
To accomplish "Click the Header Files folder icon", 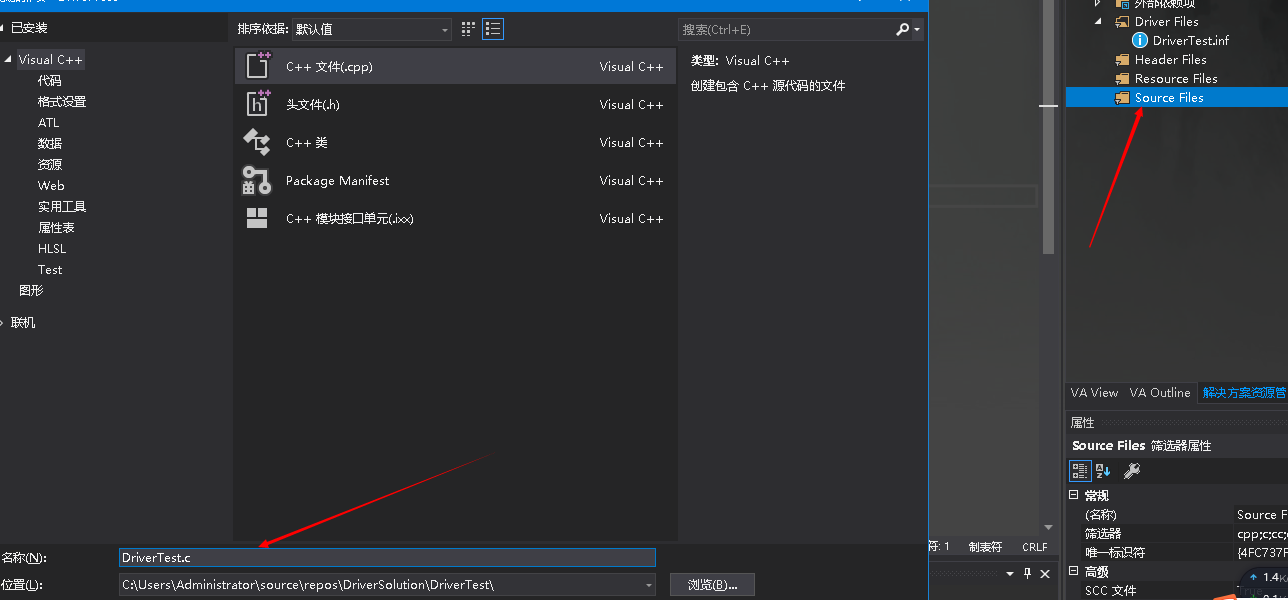I will (1123, 59).
